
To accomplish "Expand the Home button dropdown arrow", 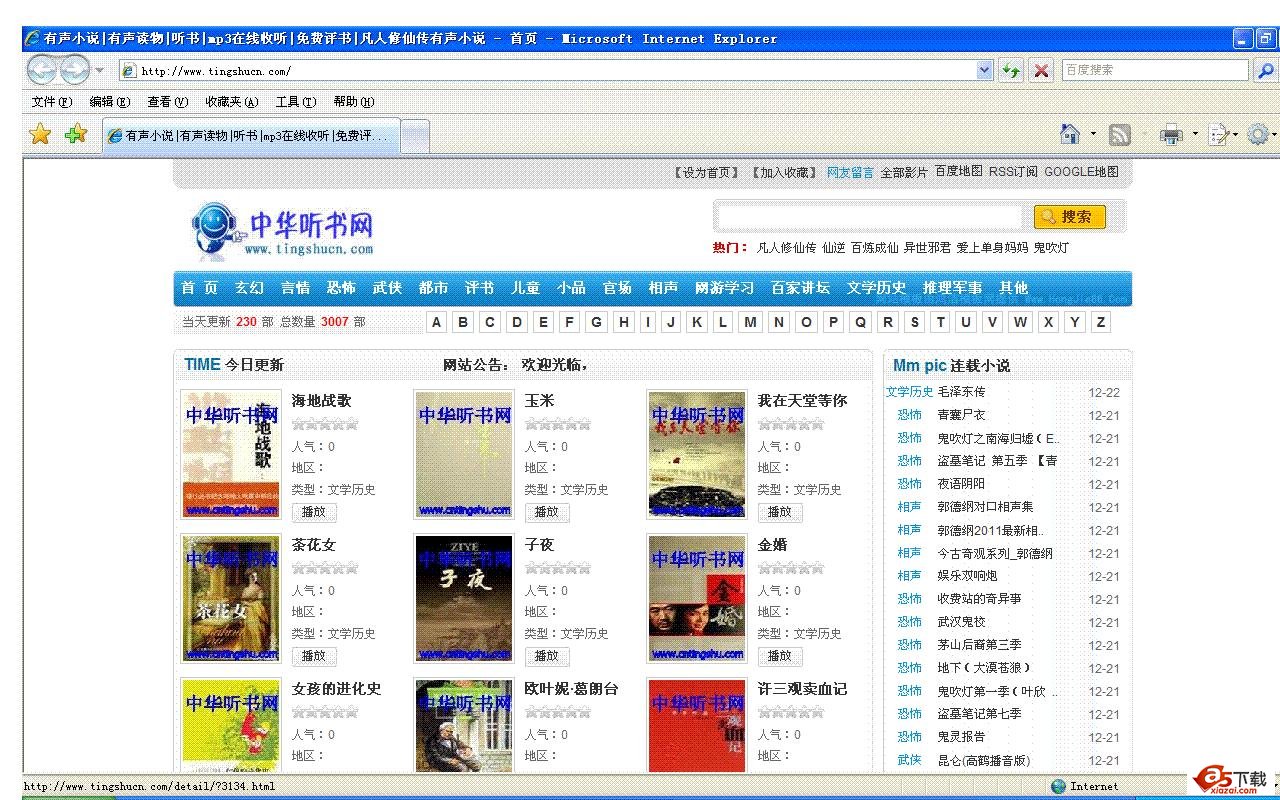I will [x=1093, y=135].
